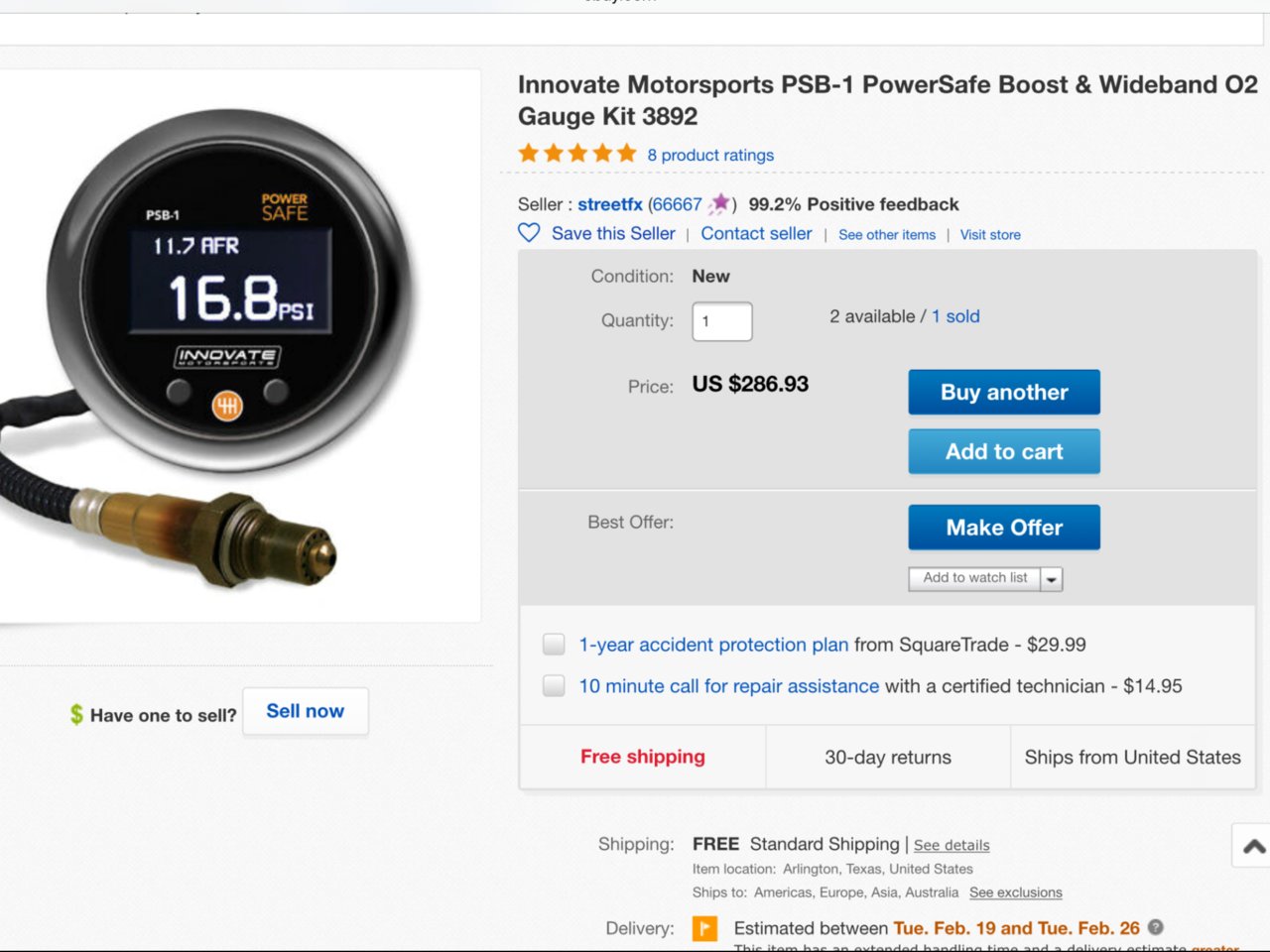Check the 1-year accident protection plan box
The height and width of the screenshot is (952, 1270).
pos(554,645)
